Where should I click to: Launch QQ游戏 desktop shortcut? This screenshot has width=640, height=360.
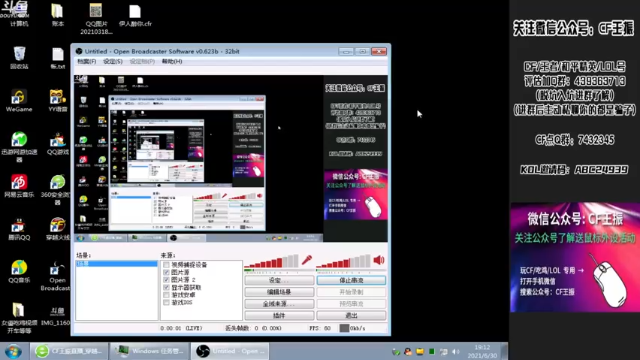(58, 144)
